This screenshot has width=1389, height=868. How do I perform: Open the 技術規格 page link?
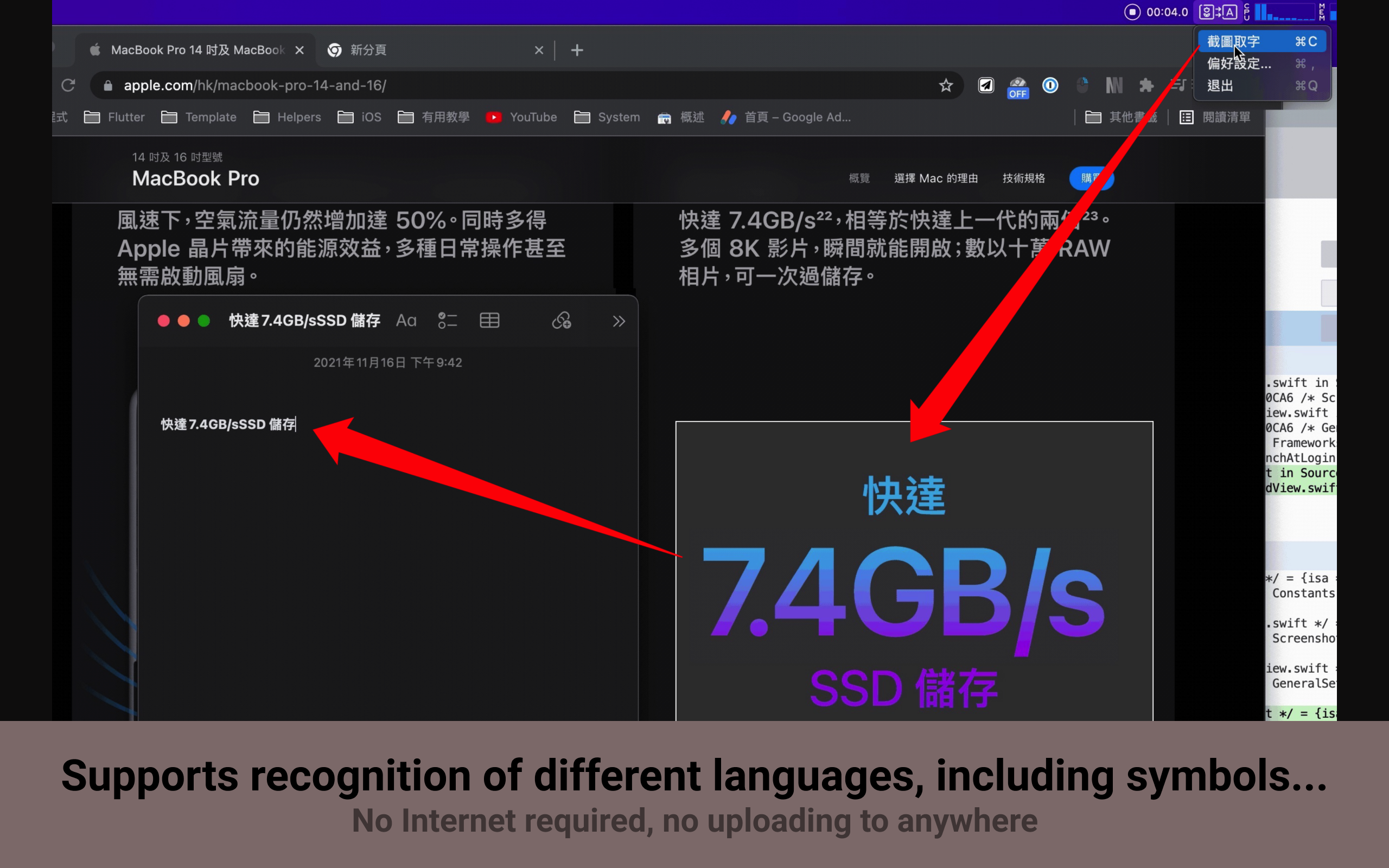(1023, 178)
